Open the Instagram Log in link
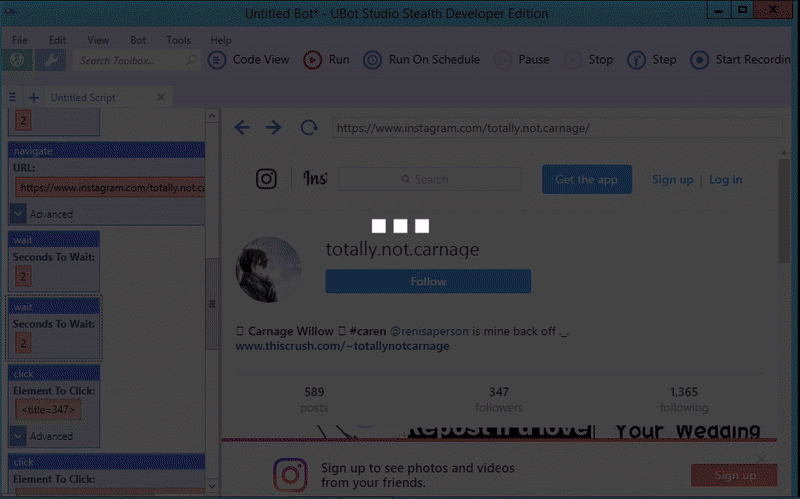The height and width of the screenshot is (499, 800). [726, 180]
